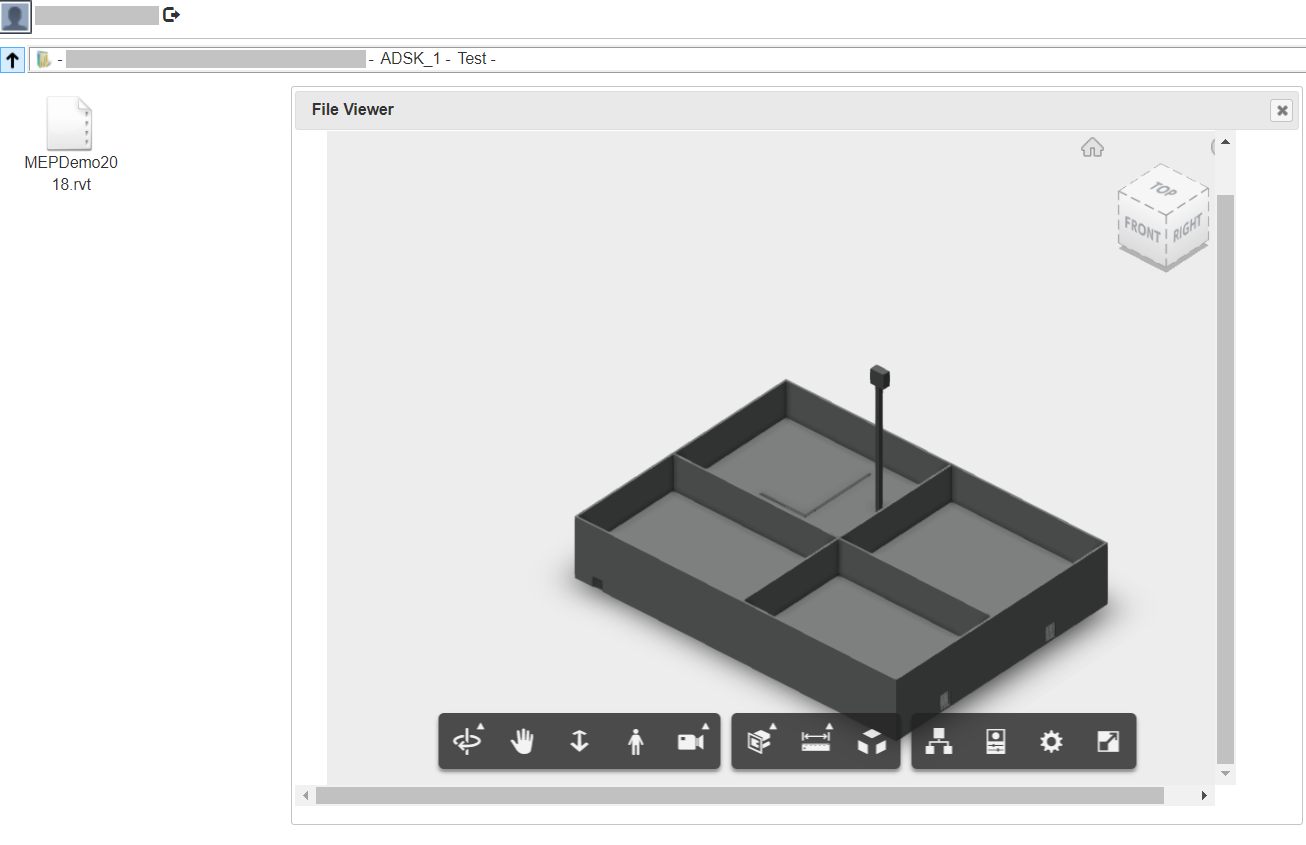Screen dimensions: 1306x845
Task: Click the scroll right arrow in viewer
Action: 1204,795
